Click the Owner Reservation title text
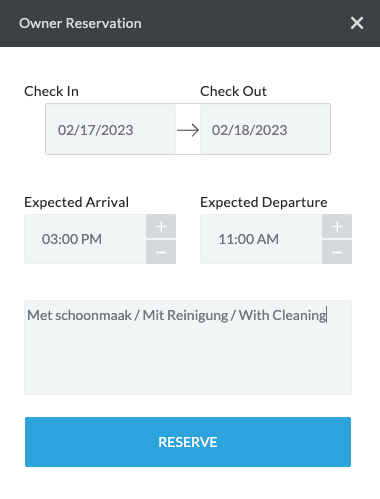Viewport: 380px width, 499px height. 80,23
